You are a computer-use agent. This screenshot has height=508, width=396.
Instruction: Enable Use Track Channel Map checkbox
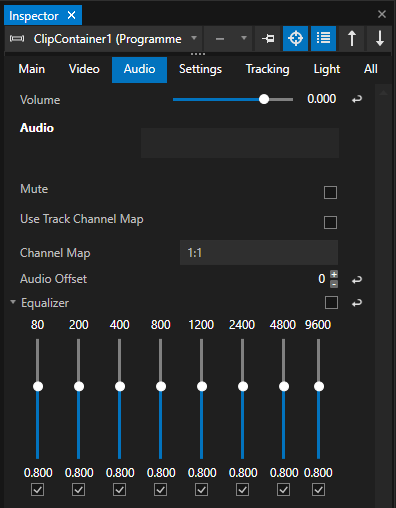[330, 222]
